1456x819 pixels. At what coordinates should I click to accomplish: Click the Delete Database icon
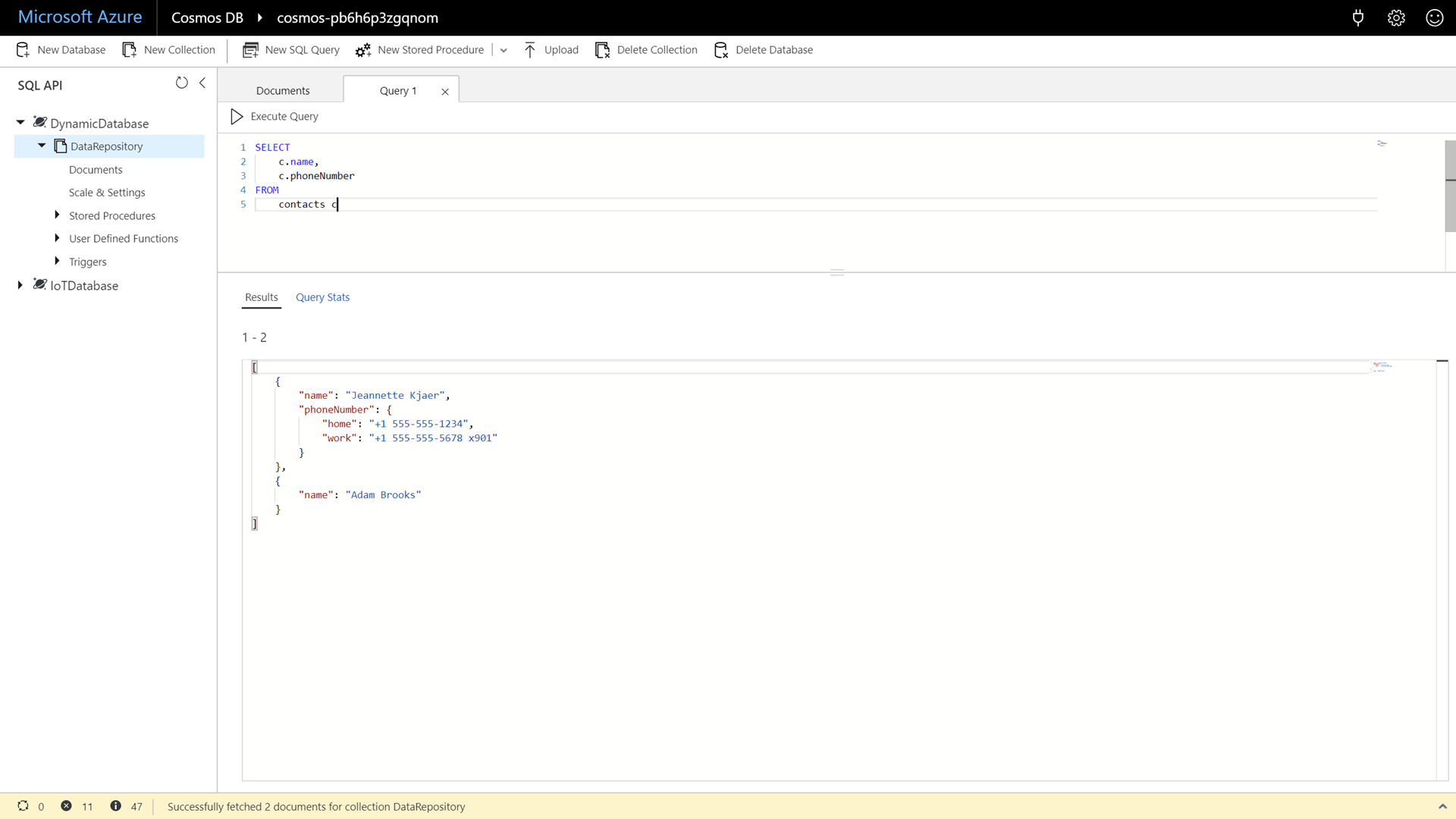tap(721, 50)
